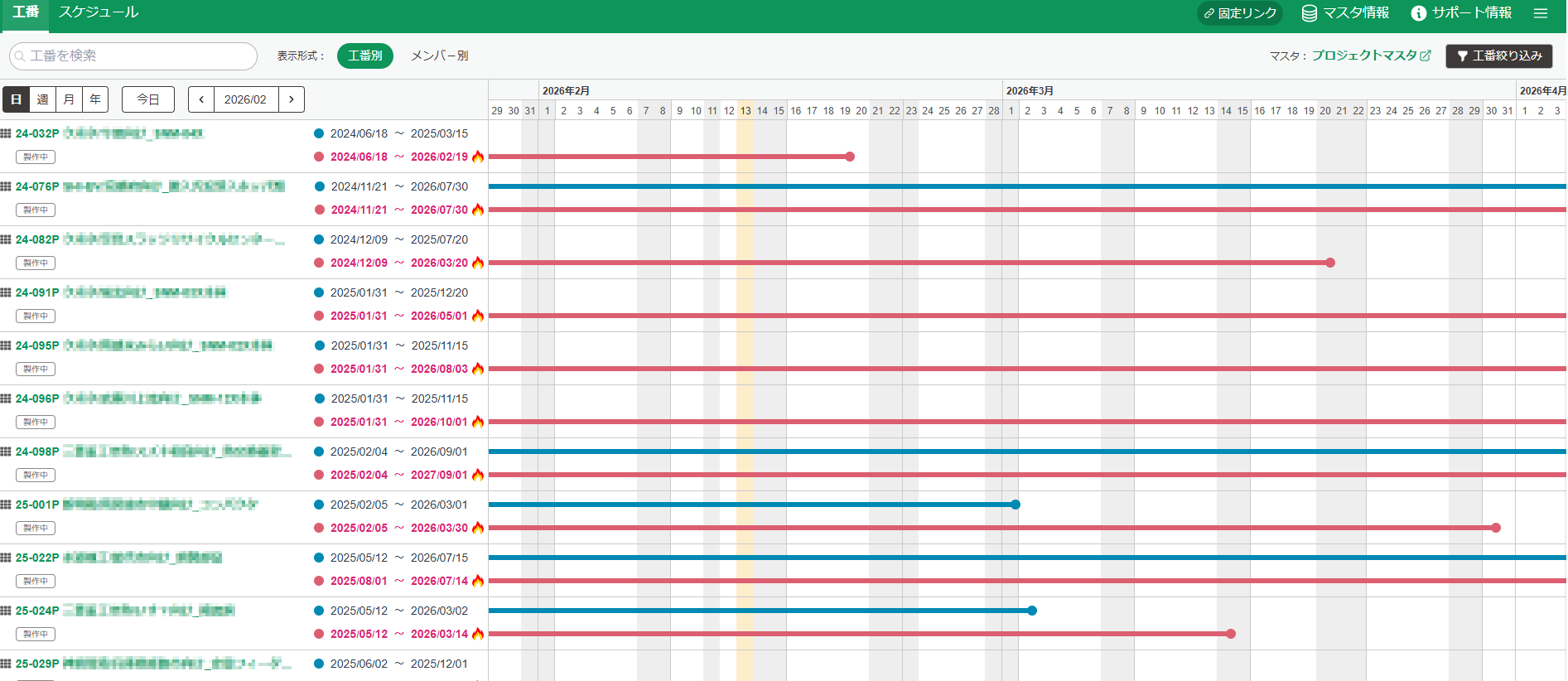
Task: Open the 固定リンク button
Action: pos(1239,13)
